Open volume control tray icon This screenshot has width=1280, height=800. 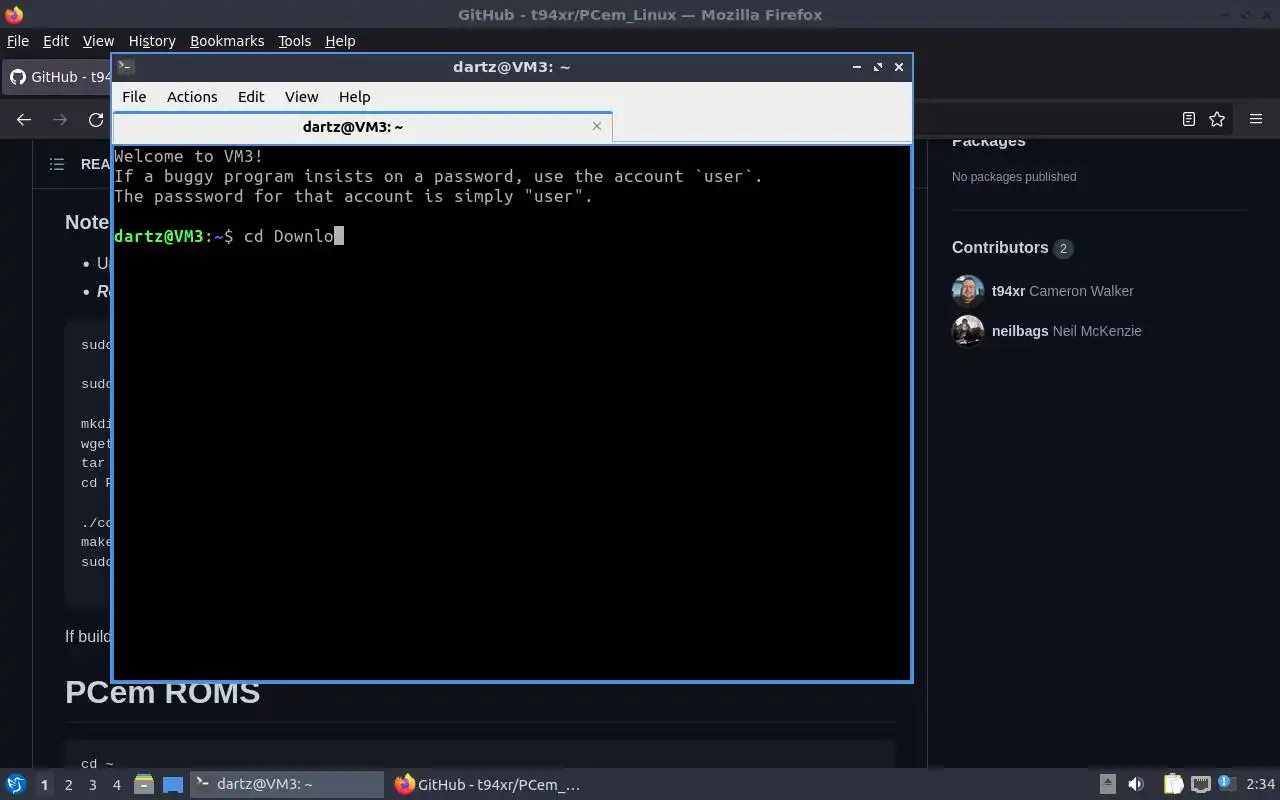[1135, 785]
